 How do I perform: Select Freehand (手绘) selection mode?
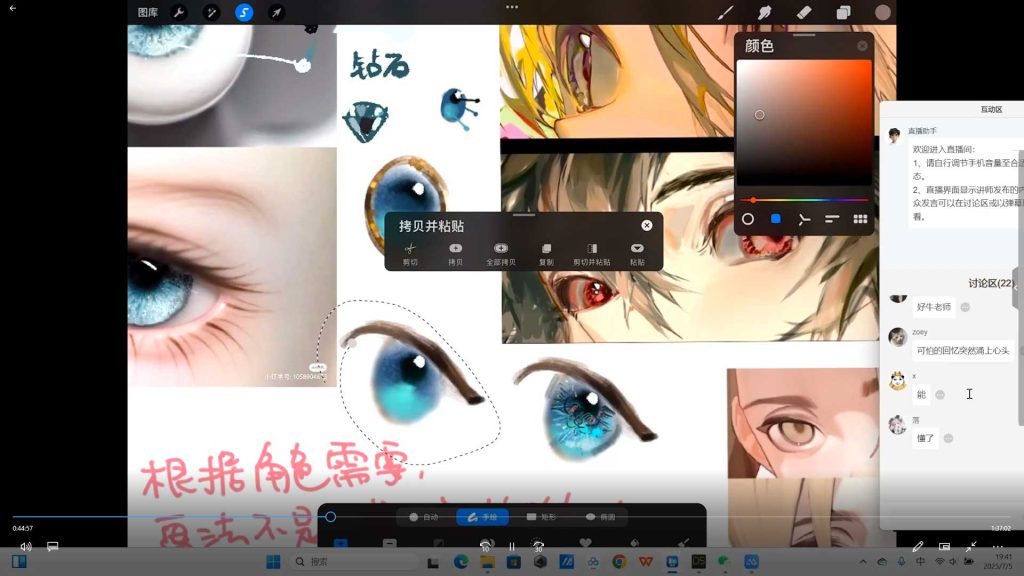tap(482, 517)
